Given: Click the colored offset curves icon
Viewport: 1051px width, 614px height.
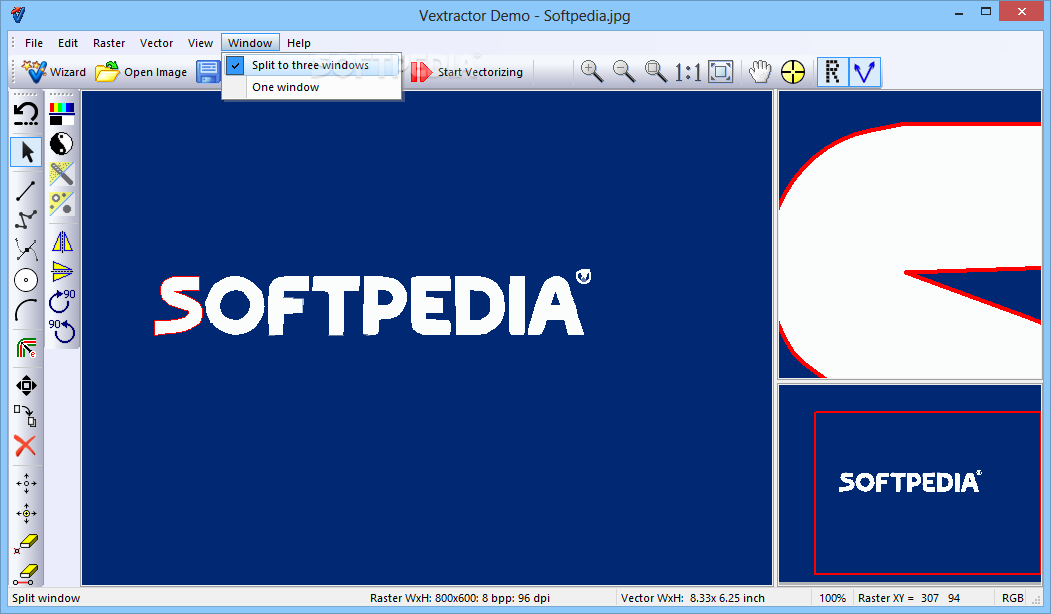Looking at the screenshot, I should [x=26, y=348].
